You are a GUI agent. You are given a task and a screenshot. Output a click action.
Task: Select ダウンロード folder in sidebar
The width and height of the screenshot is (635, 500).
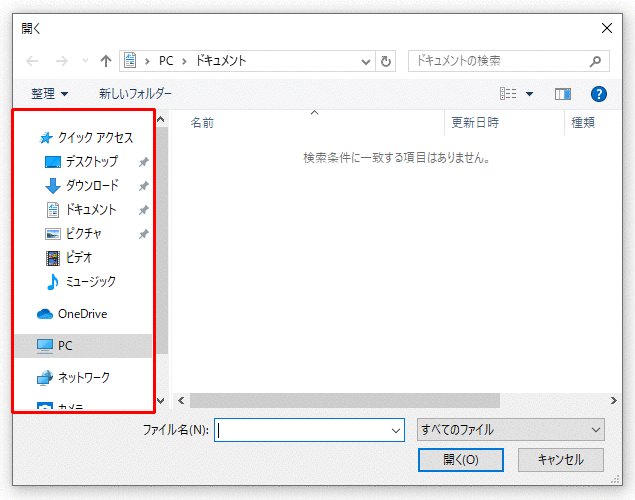tap(91, 186)
